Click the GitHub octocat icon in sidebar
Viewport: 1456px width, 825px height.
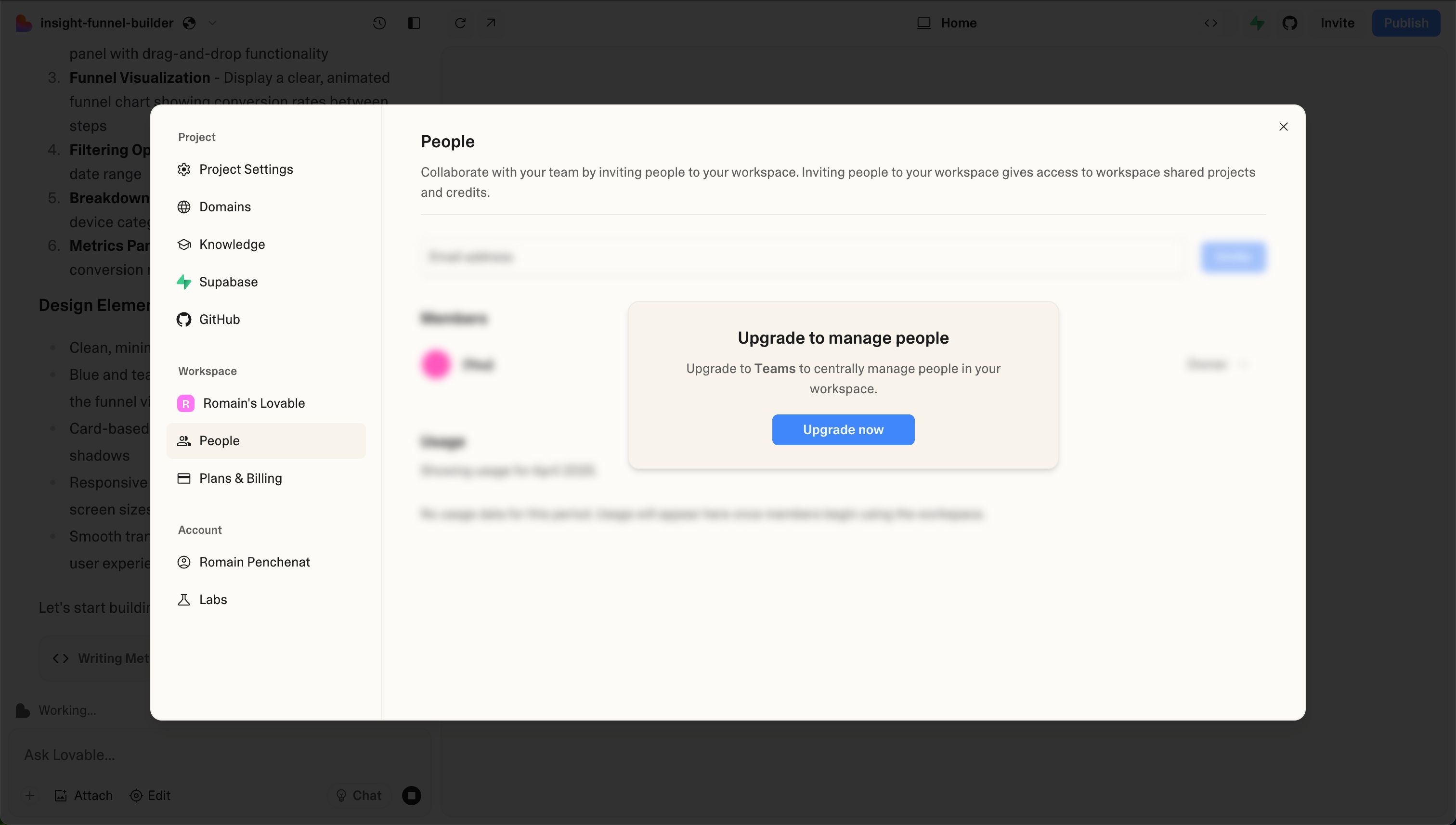click(183, 320)
